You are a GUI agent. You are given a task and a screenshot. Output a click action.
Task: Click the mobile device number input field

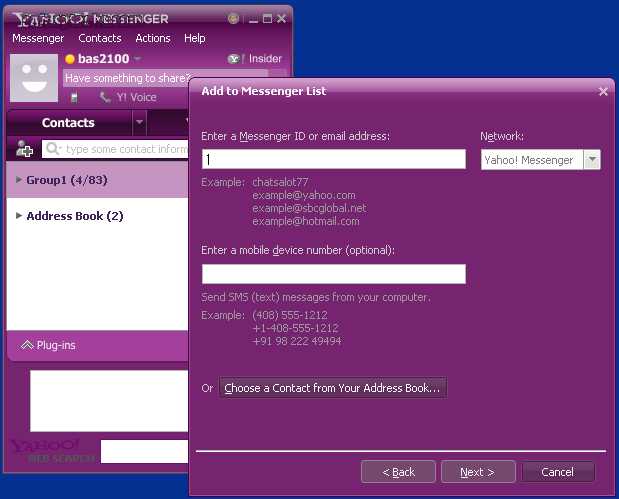[x=334, y=274]
